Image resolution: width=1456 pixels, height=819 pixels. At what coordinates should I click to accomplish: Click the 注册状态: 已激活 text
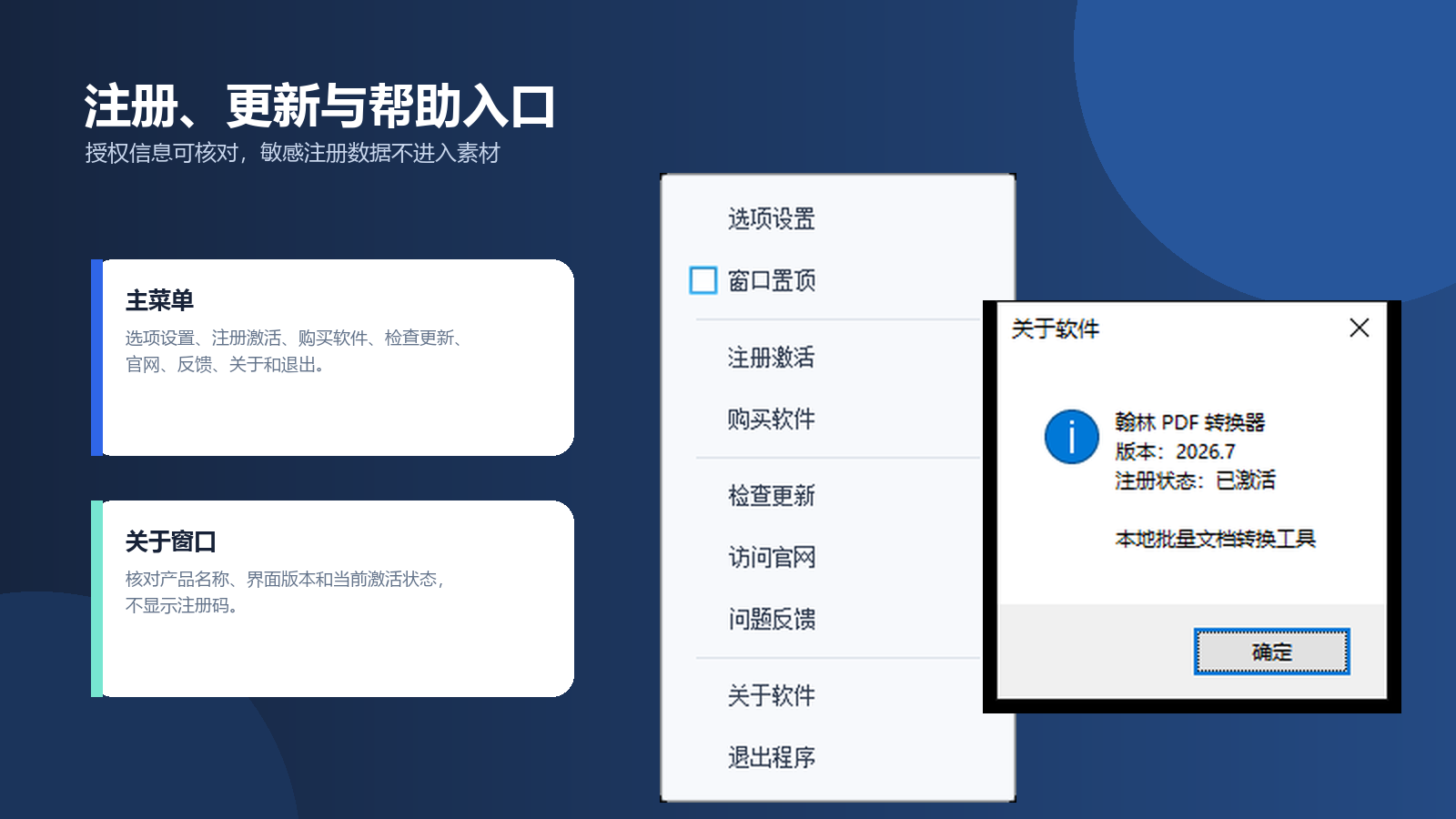click(1195, 480)
